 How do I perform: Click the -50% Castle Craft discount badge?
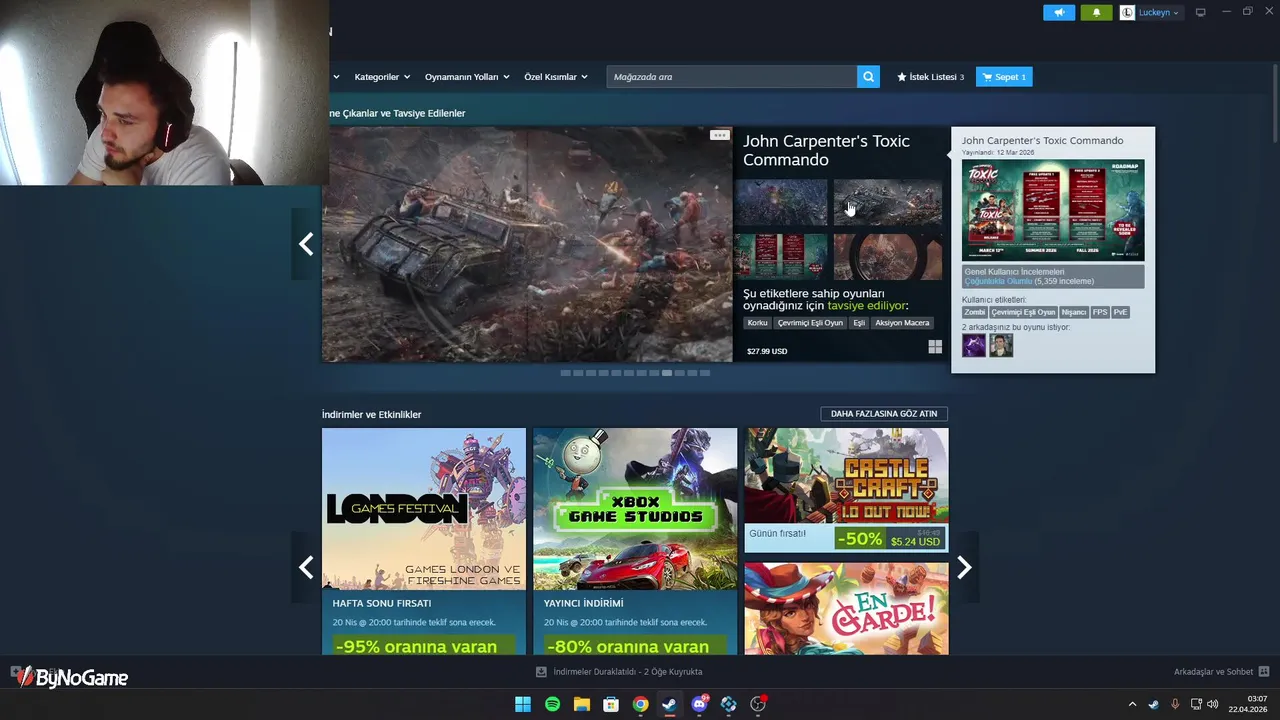click(x=860, y=540)
